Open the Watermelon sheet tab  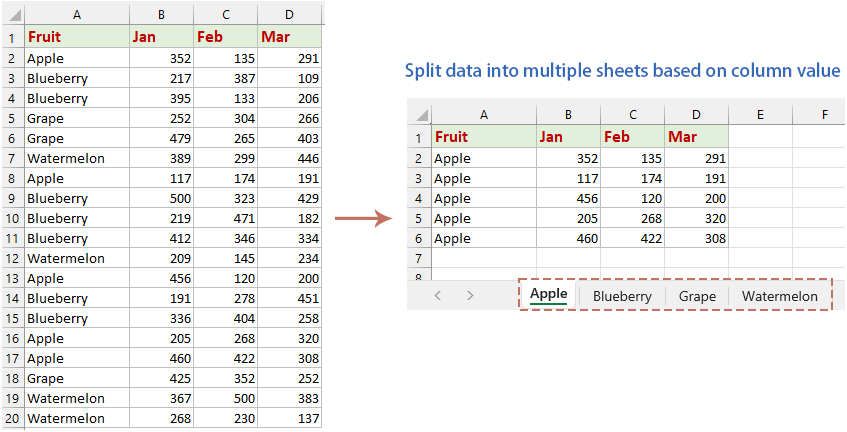[779, 296]
